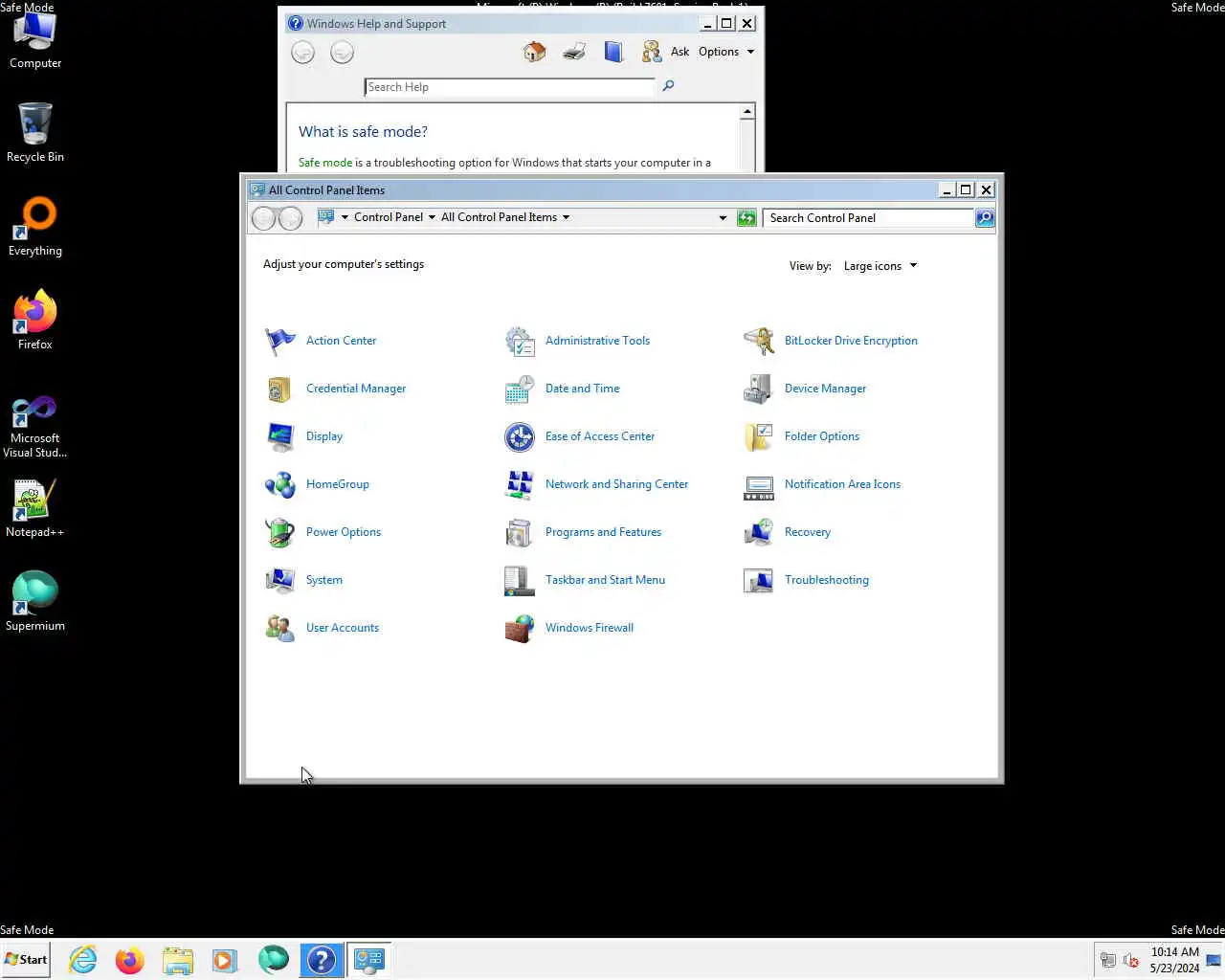Open the Action Center flag icon
Image resolution: width=1225 pixels, height=980 pixels.
[280, 341]
